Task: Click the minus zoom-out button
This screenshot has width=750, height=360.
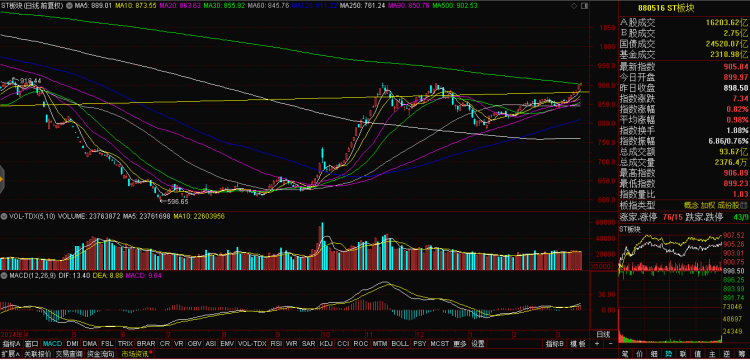Action: coord(610,344)
